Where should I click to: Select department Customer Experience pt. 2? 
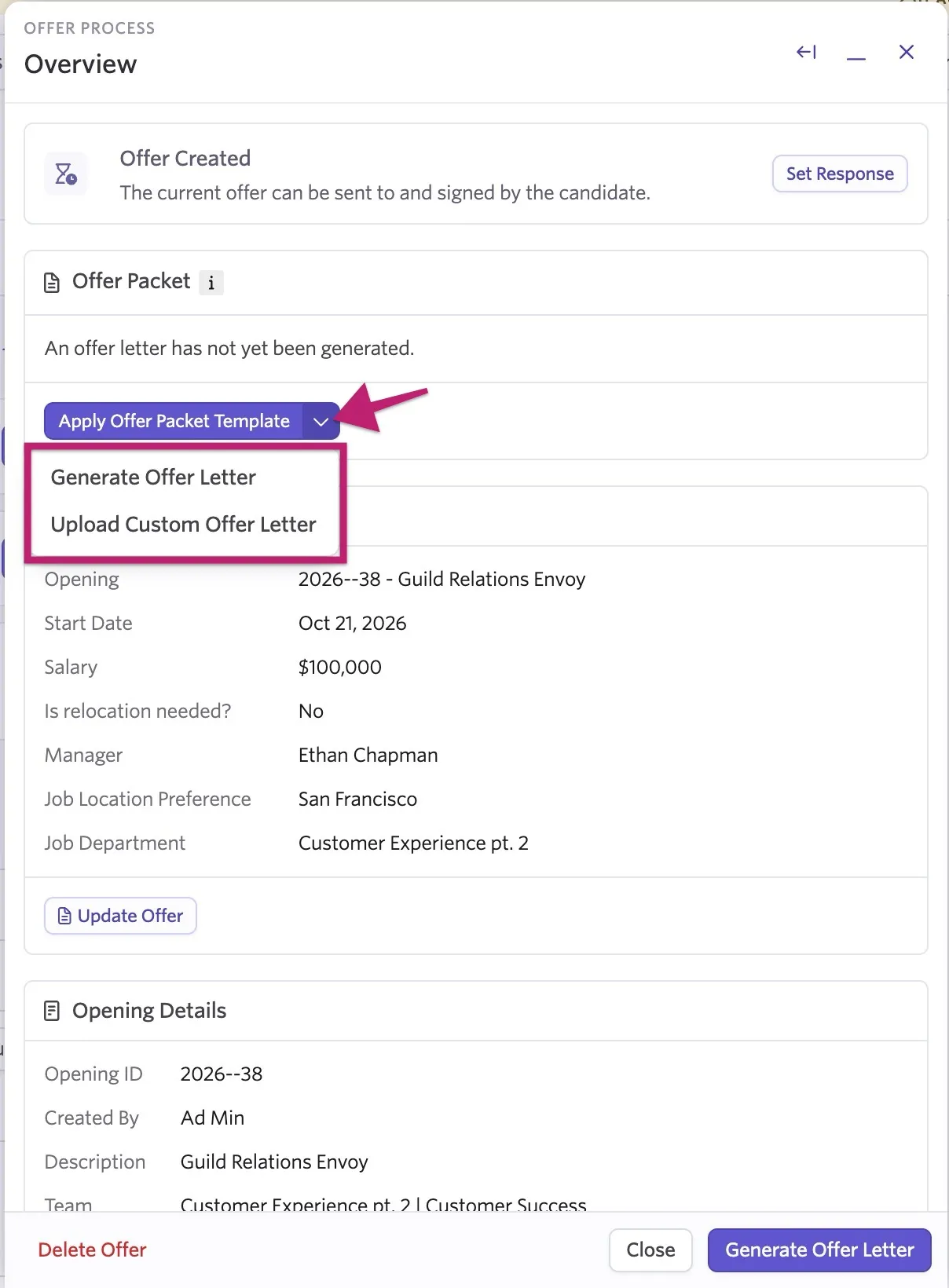tap(413, 843)
